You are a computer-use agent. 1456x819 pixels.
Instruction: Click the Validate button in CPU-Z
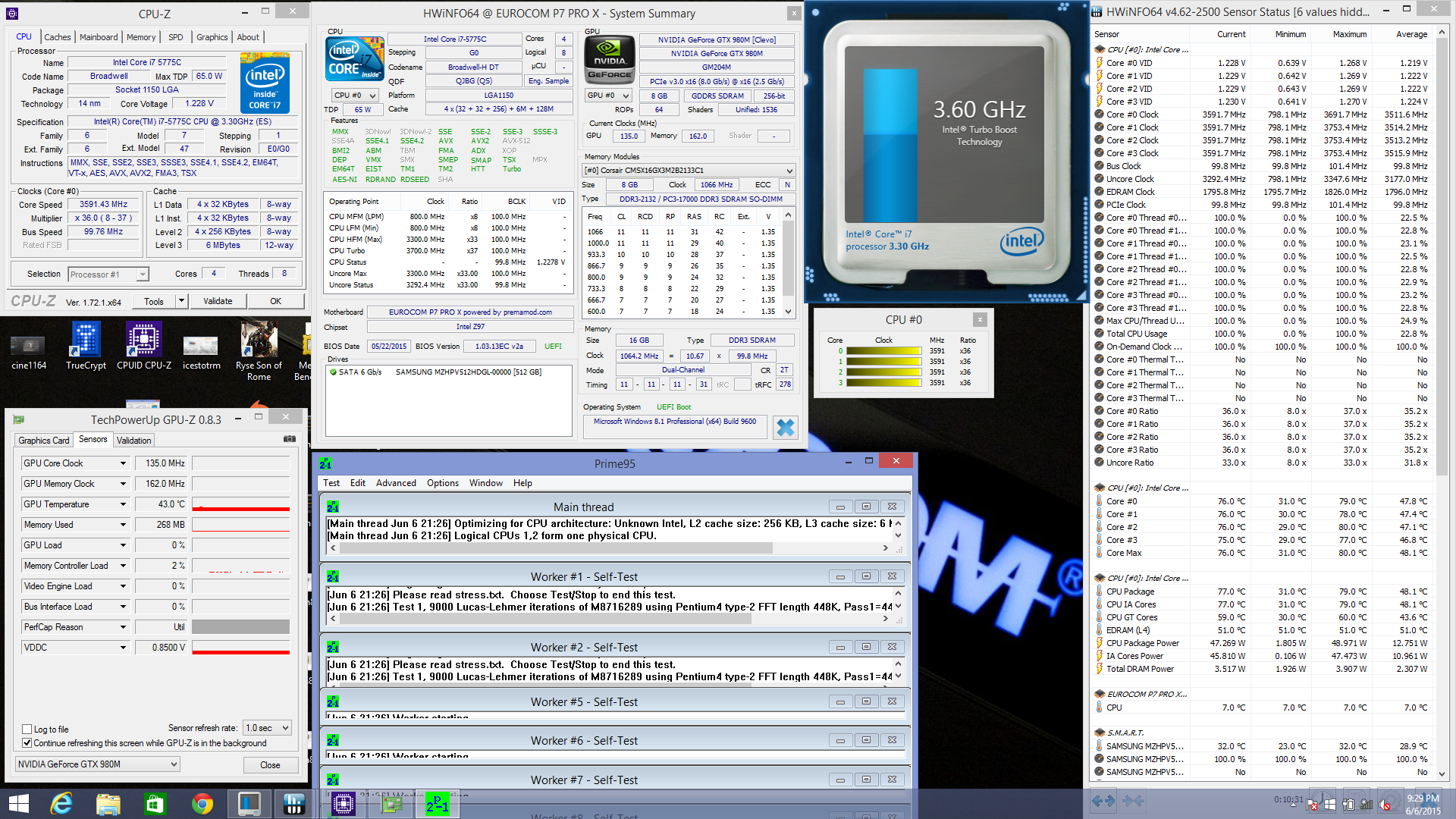[x=218, y=301]
